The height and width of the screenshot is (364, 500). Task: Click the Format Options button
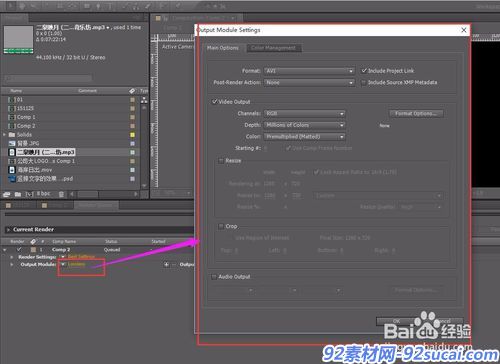point(416,114)
